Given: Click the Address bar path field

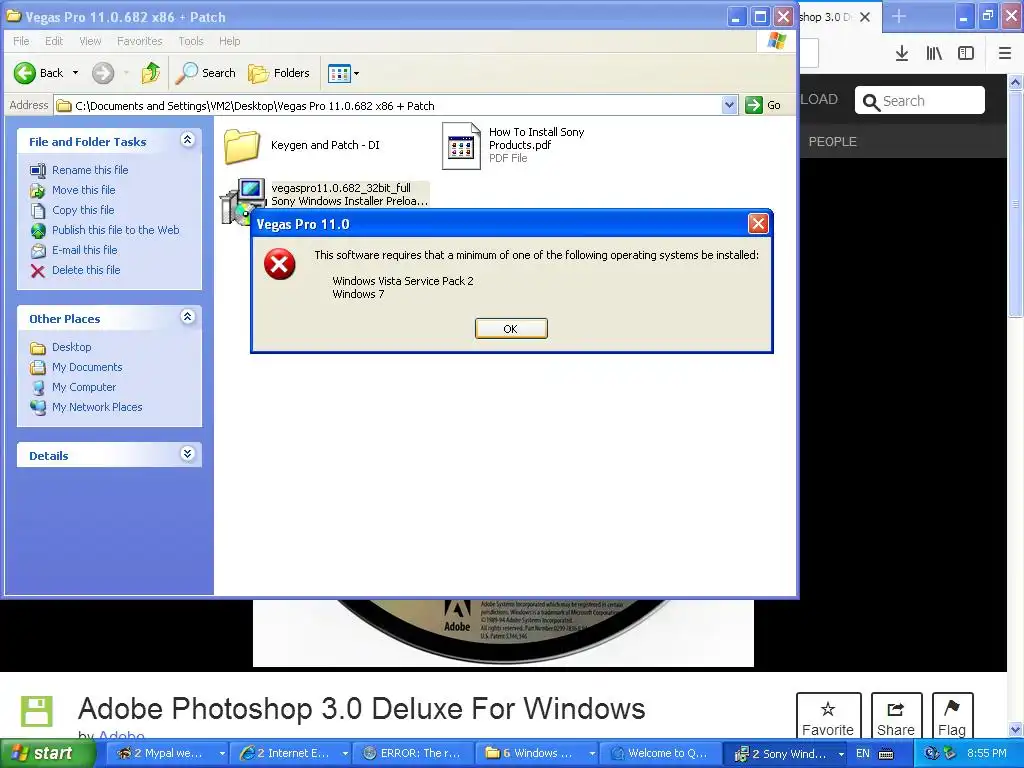Looking at the screenshot, I should [x=389, y=105].
